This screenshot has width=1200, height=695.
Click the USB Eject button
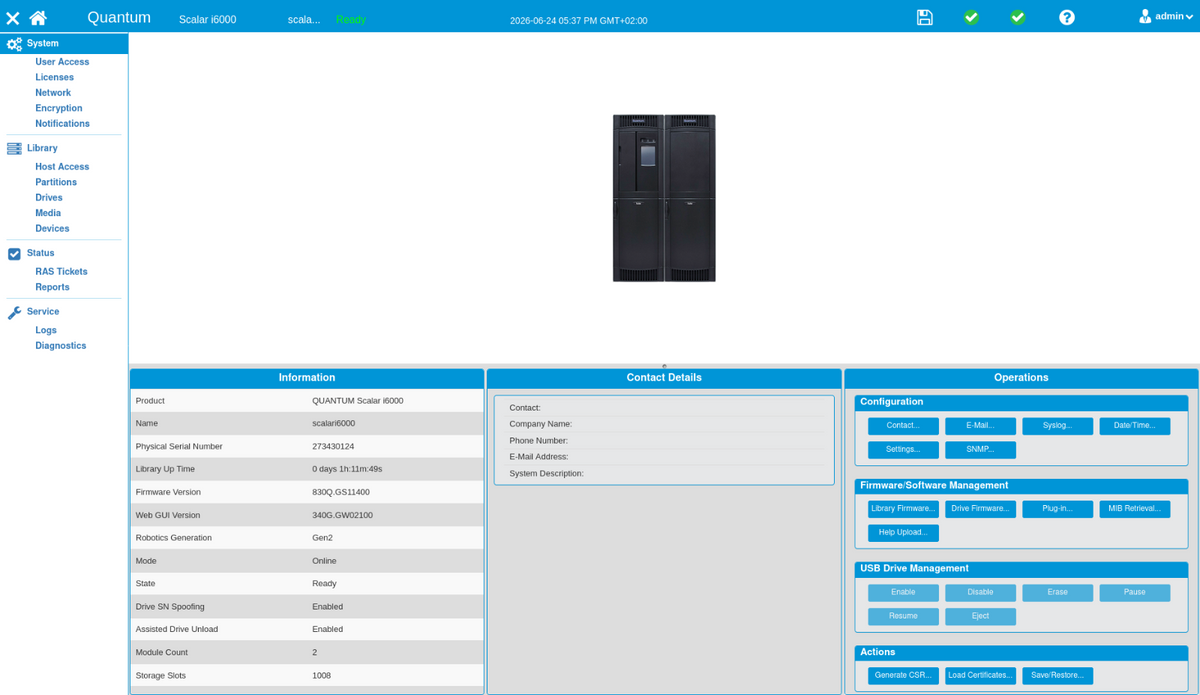pyautogui.click(x=980, y=617)
